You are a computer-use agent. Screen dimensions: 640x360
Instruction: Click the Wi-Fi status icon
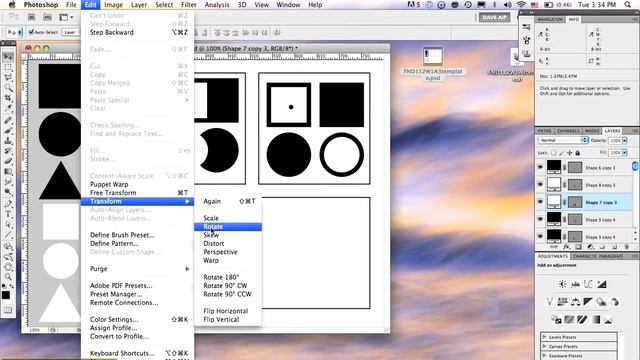(x=521, y=5)
